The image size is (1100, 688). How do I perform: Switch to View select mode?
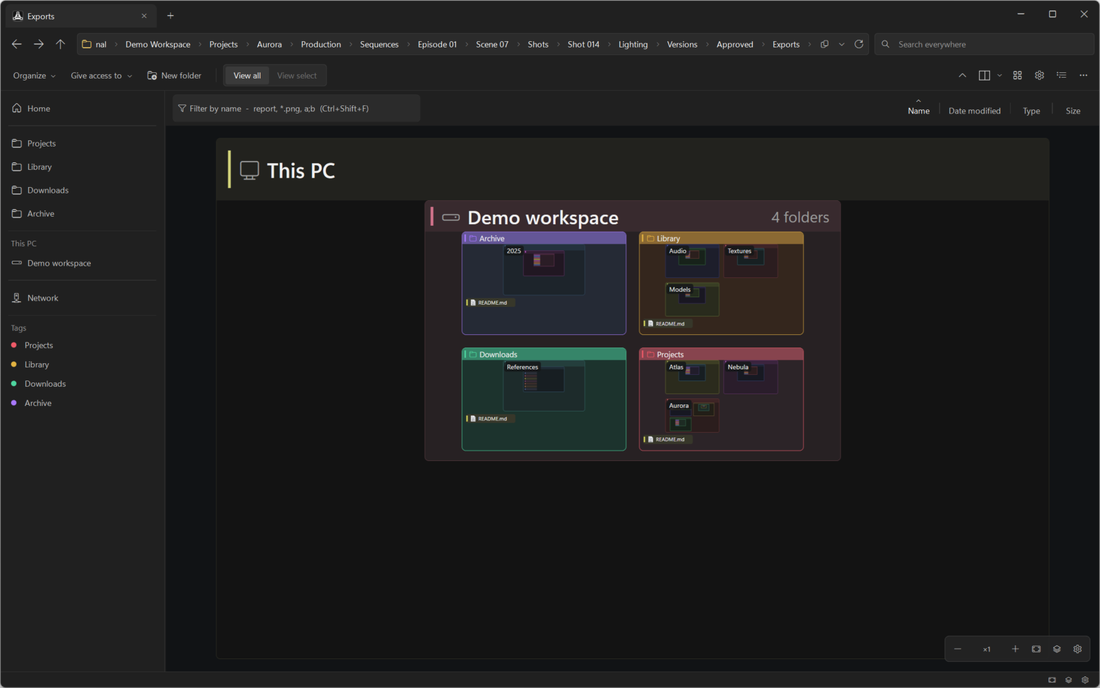pyautogui.click(x=297, y=76)
